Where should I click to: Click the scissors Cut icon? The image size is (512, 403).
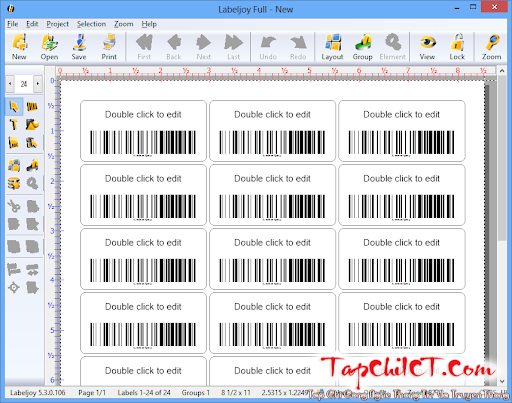(x=14, y=206)
